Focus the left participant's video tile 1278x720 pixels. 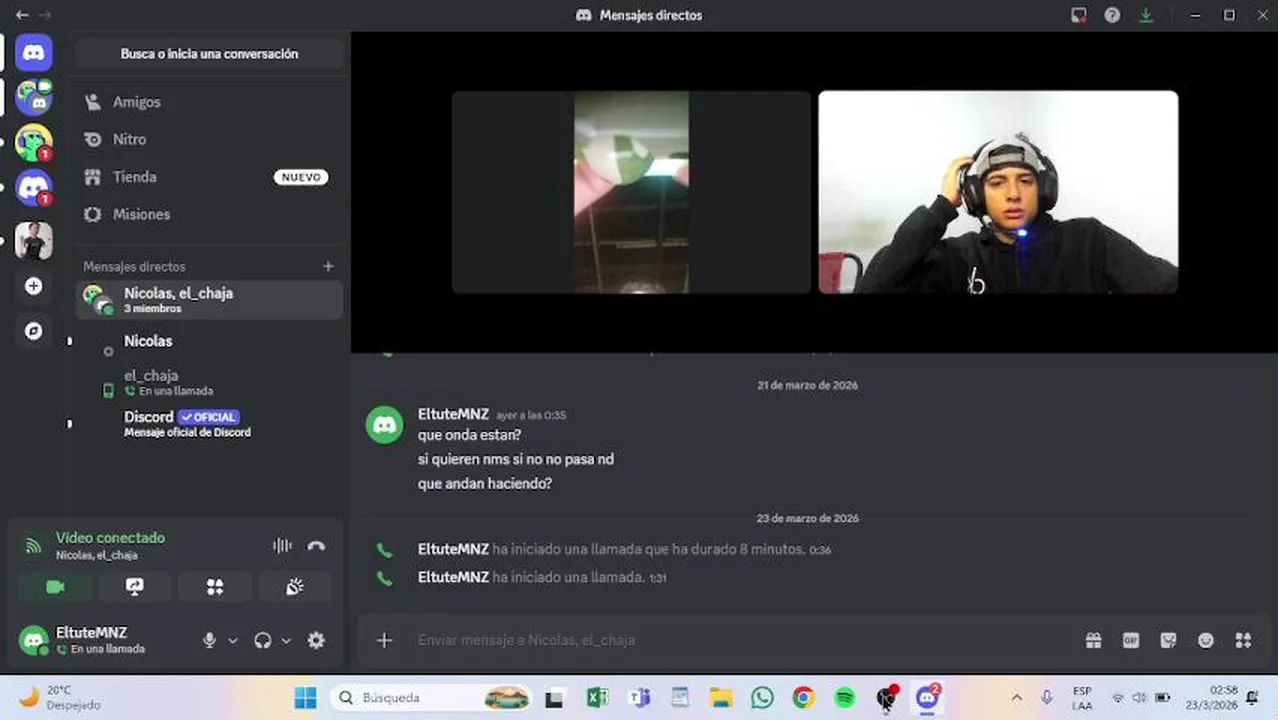click(631, 192)
